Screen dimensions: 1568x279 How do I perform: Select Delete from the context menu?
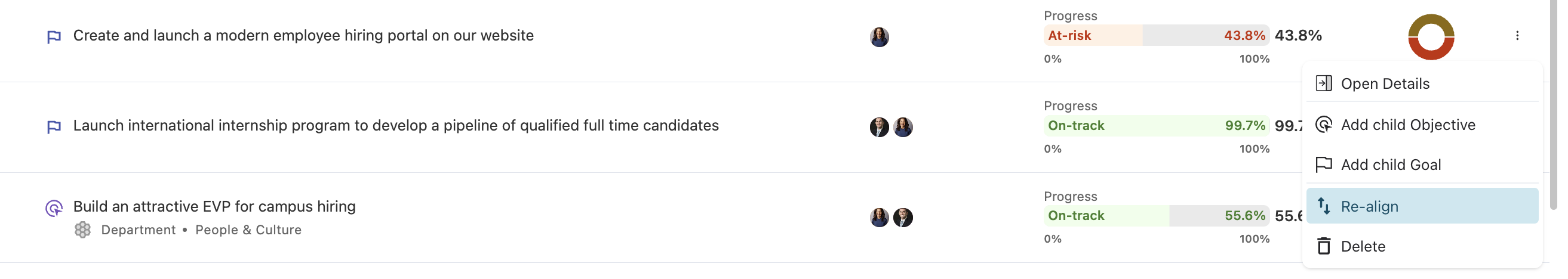pyautogui.click(x=1362, y=246)
